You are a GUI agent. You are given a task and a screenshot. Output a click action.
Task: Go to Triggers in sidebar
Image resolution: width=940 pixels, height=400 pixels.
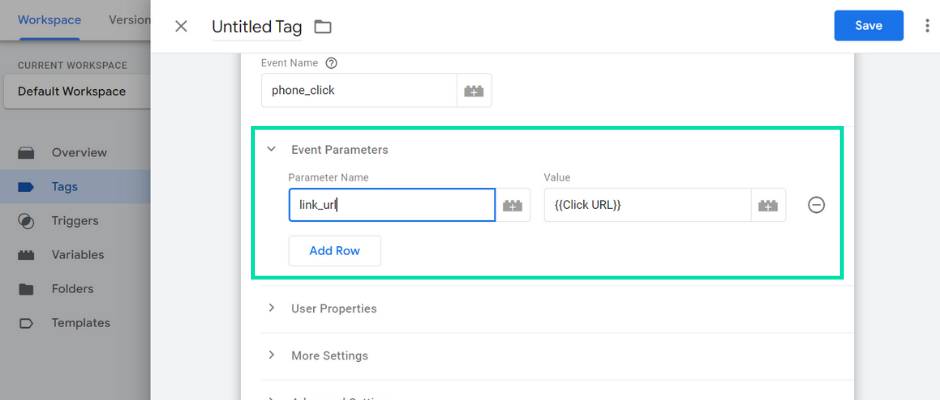click(75, 221)
